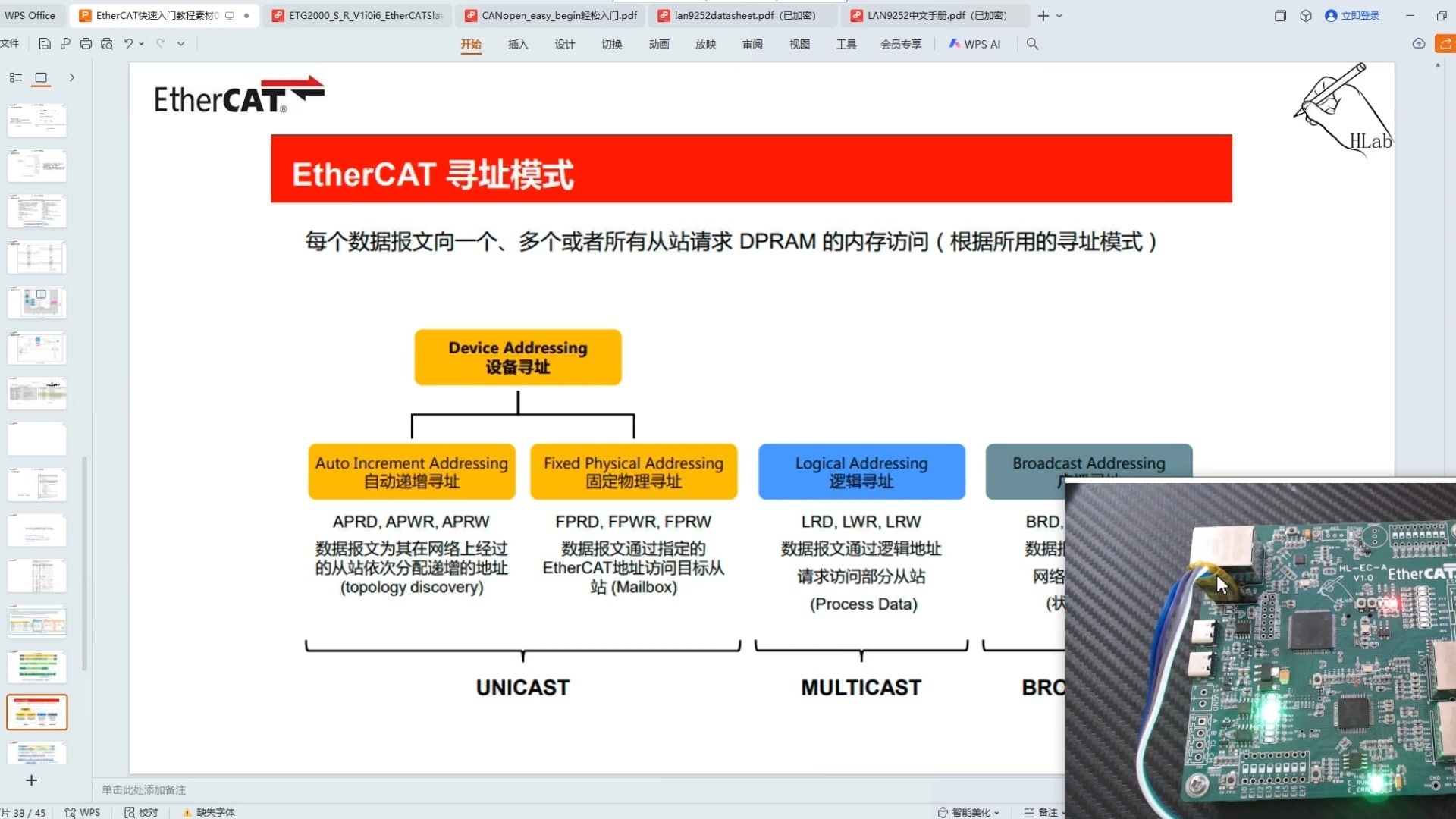Switch to ETG2000_S_R_V1i0i6_EtherCATSlave document tab
The image size is (1456, 819).
pos(359,15)
